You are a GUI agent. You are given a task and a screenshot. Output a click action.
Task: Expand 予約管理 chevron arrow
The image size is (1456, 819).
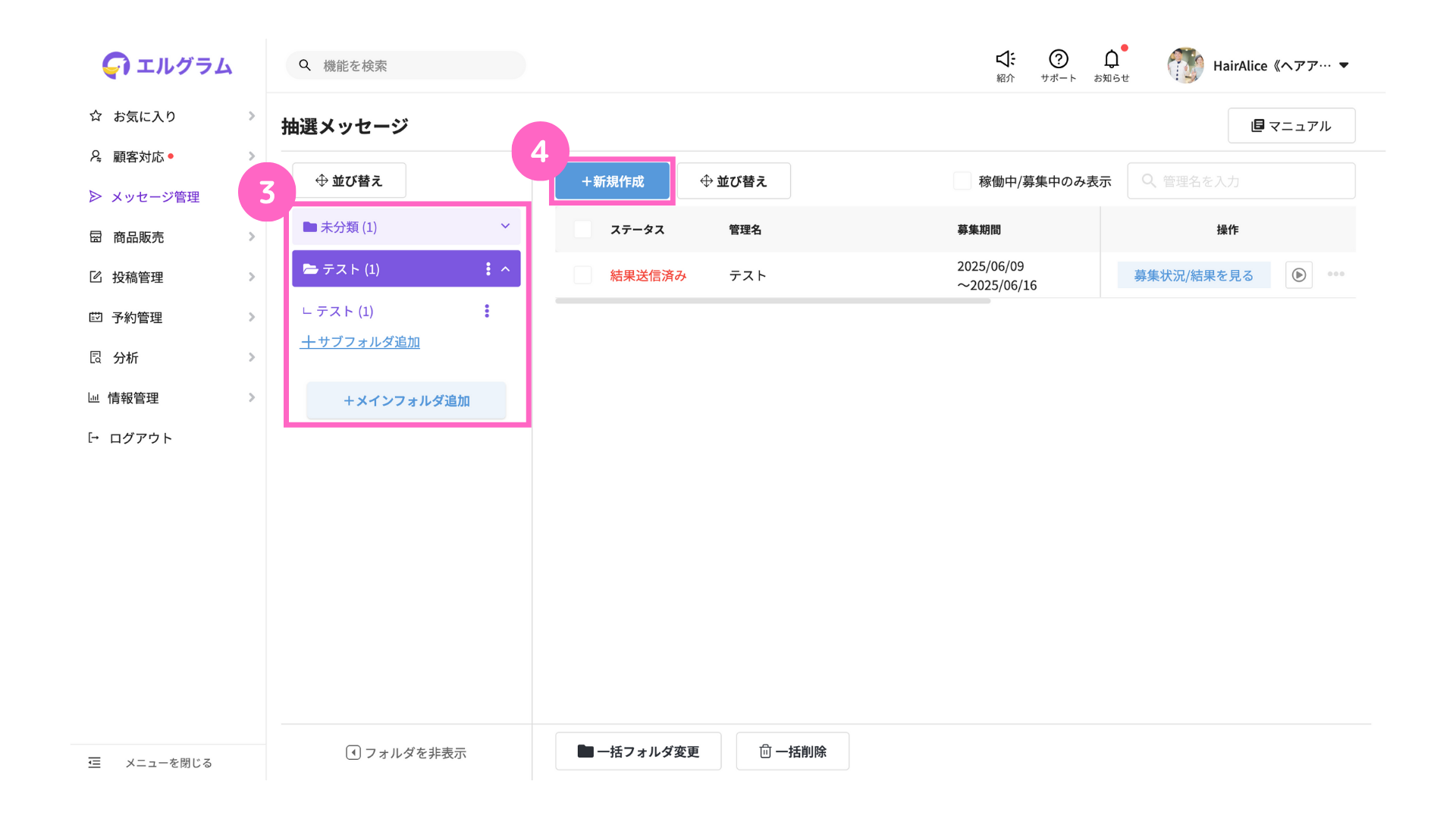click(252, 317)
